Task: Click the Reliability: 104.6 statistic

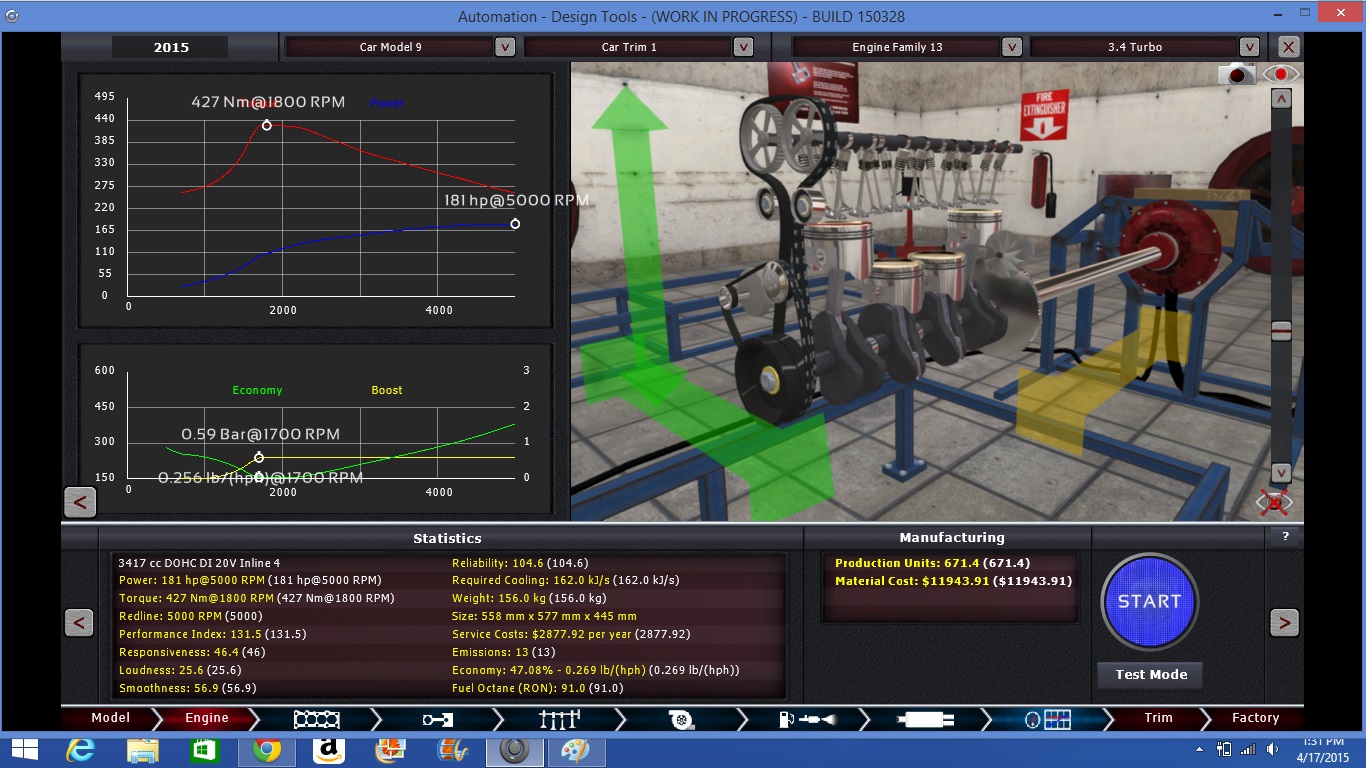Action: click(x=520, y=563)
